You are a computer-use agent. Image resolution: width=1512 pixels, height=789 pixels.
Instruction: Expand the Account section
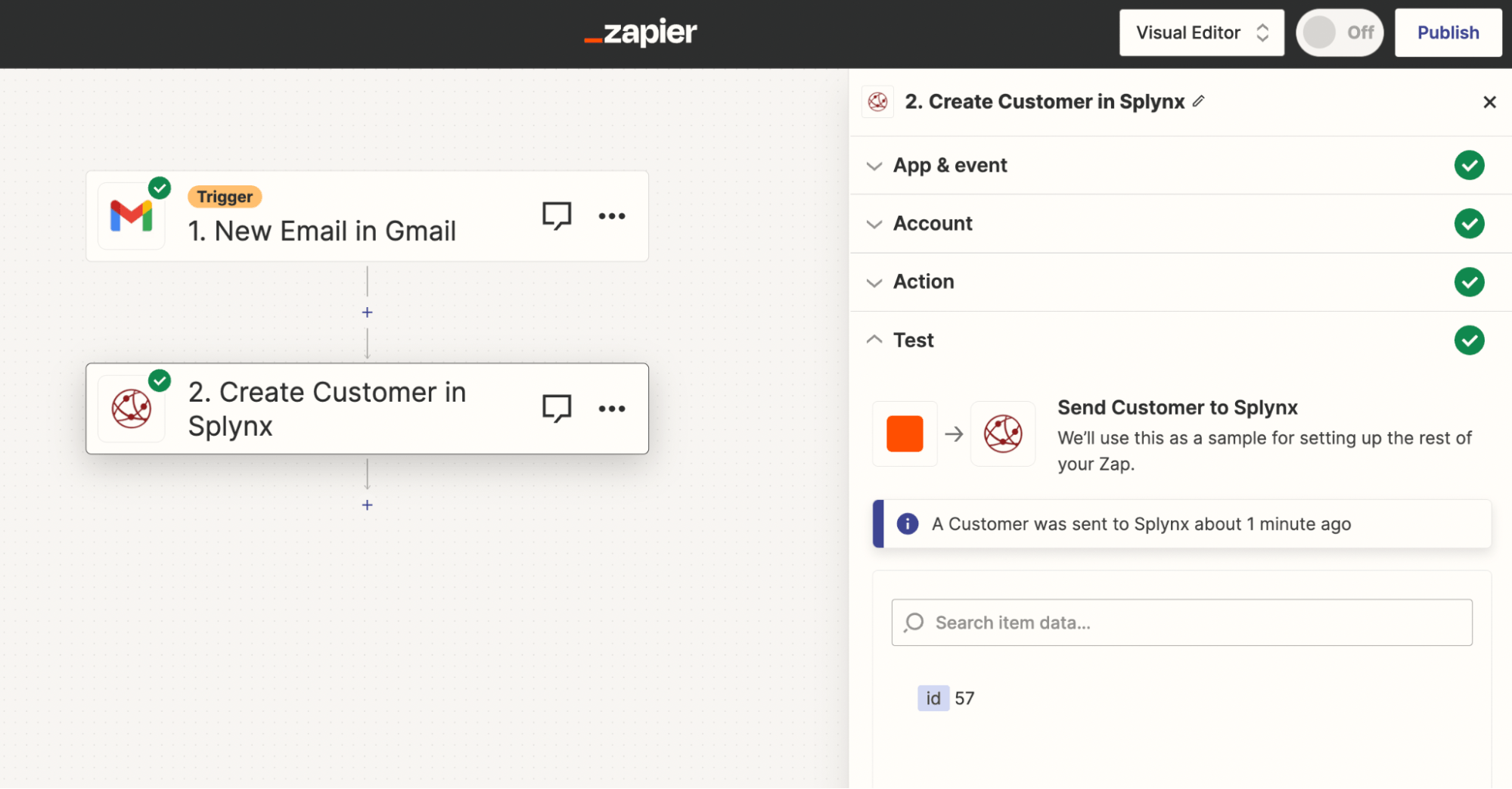(1181, 223)
